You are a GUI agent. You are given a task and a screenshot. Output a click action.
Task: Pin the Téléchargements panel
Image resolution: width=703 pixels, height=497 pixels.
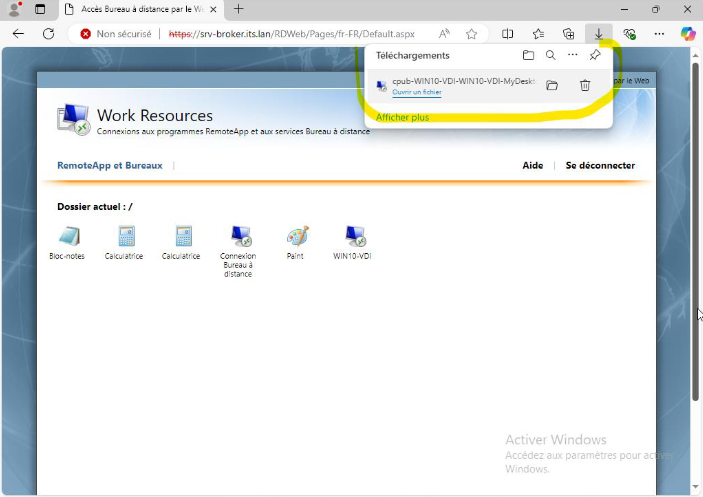coord(595,55)
